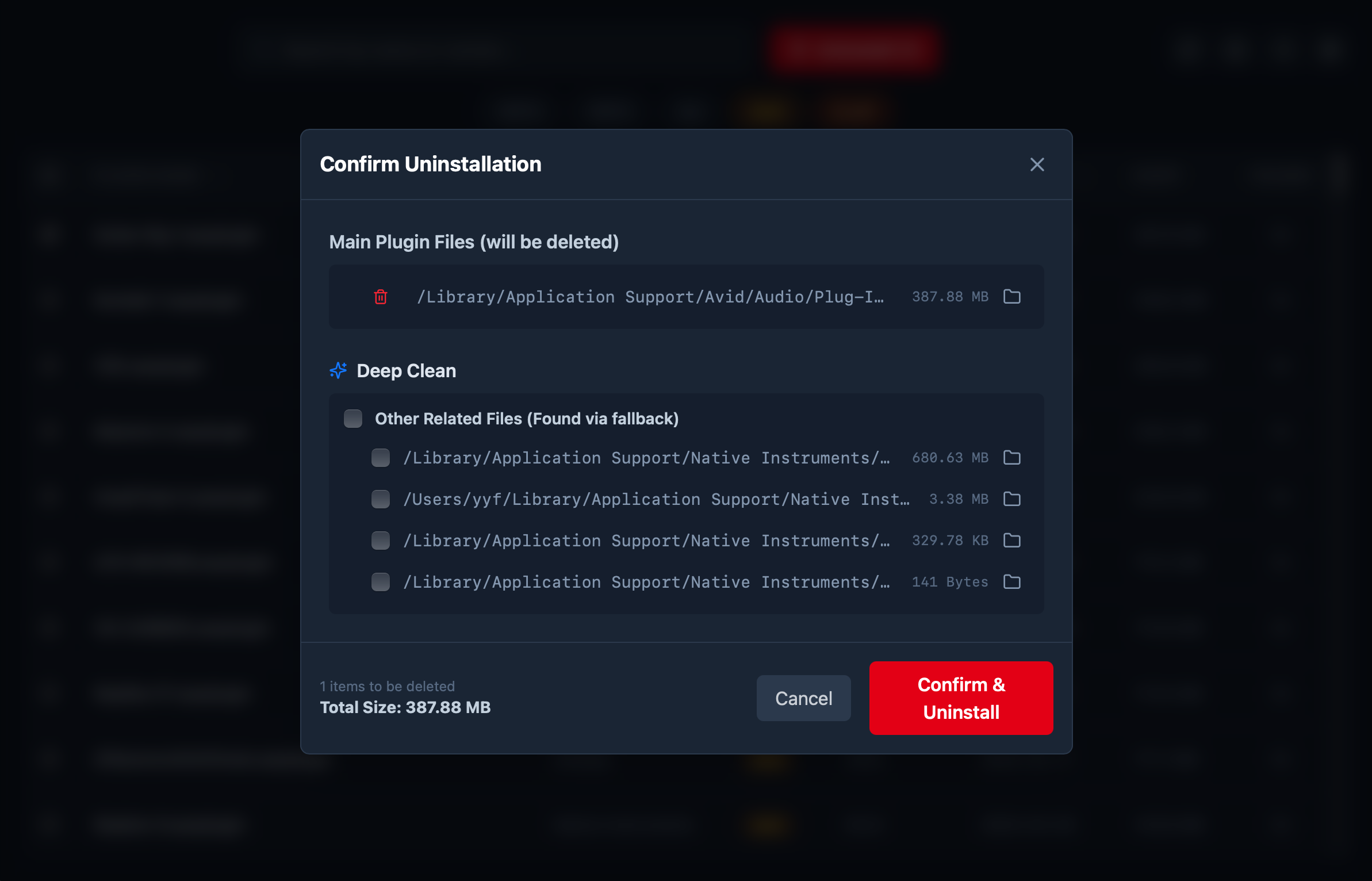Click the Total Size: 387.88 MB label
Image resolution: width=1372 pixels, height=881 pixels.
tap(405, 707)
